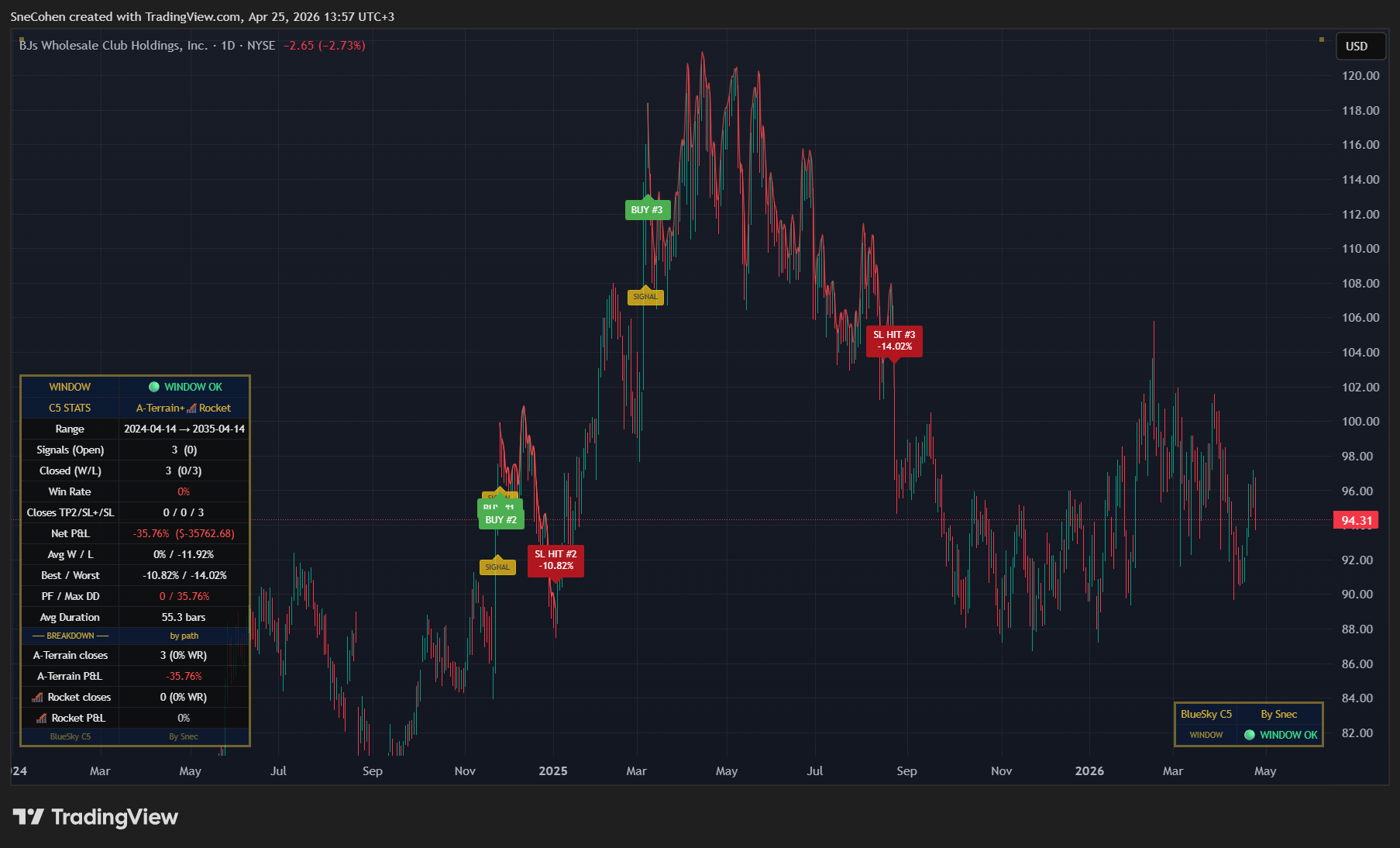The width and height of the screenshot is (1400, 848).
Task: Click the red 94.31 current price label
Action: point(1356,520)
